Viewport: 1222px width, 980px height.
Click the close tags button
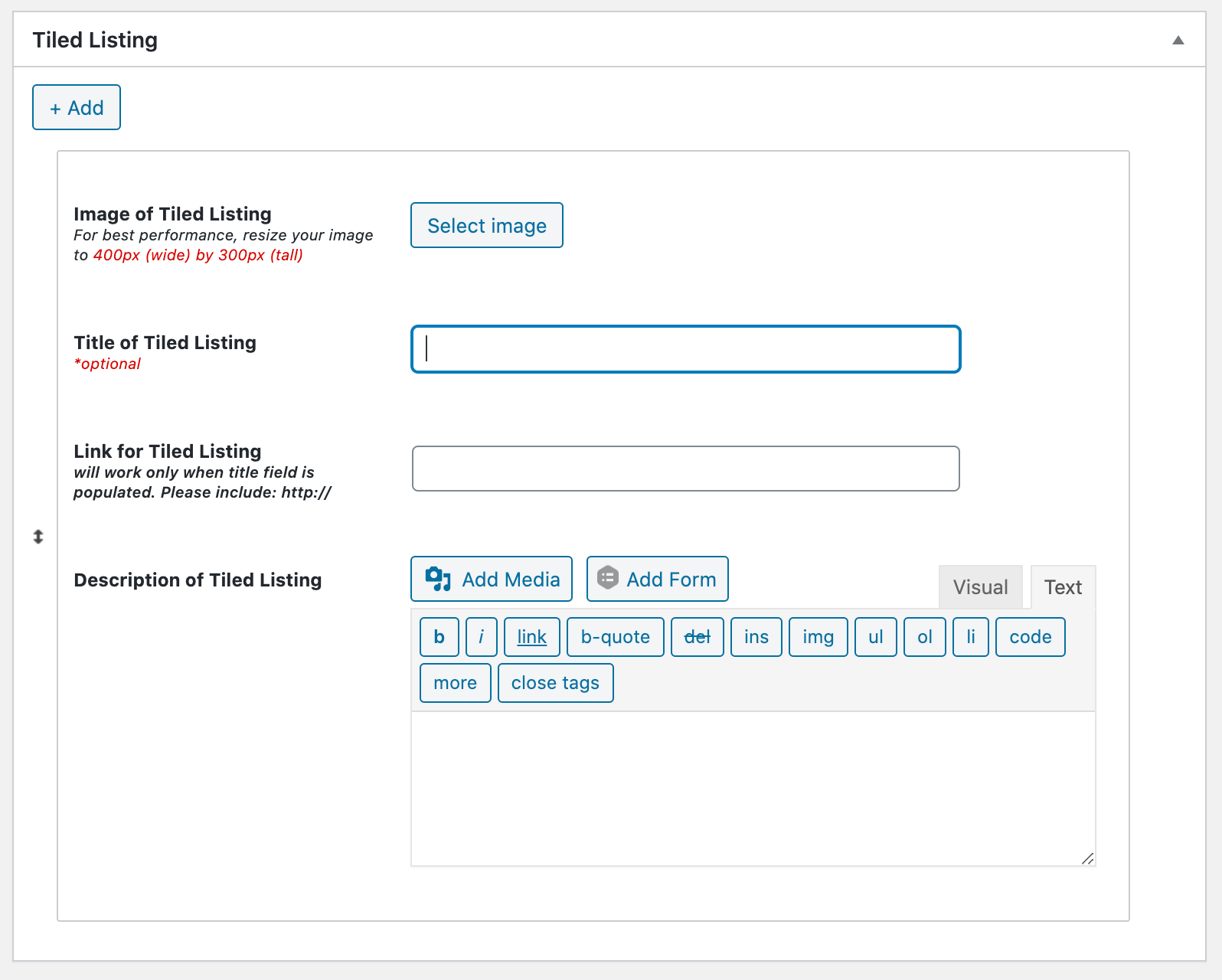pyautogui.click(x=555, y=683)
